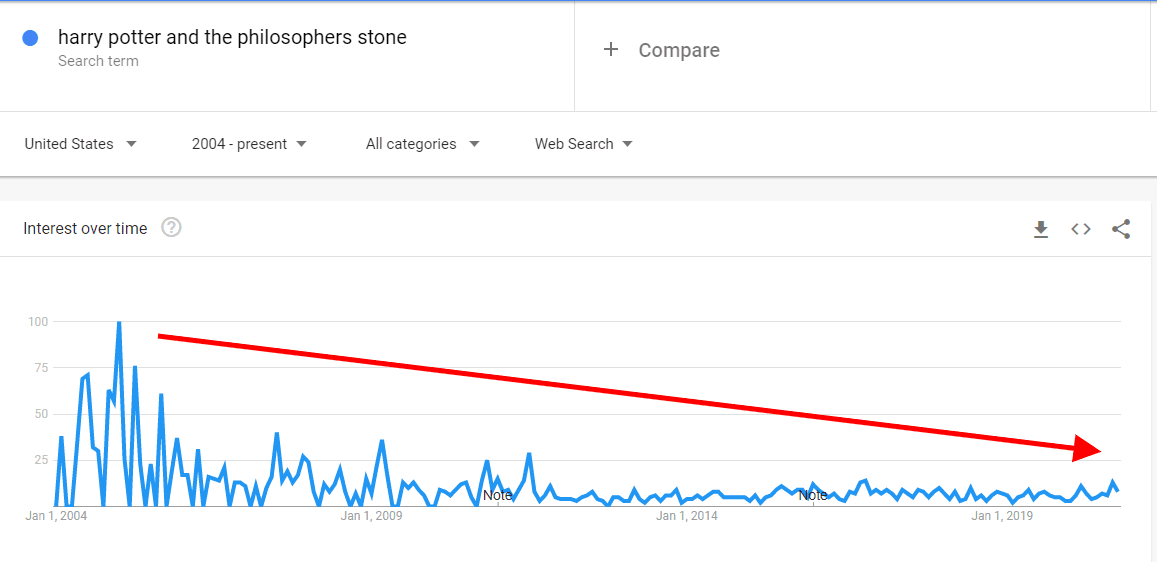1157x562 pixels.
Task: Download the interest over time chart data
Action: coord(1041,229)
